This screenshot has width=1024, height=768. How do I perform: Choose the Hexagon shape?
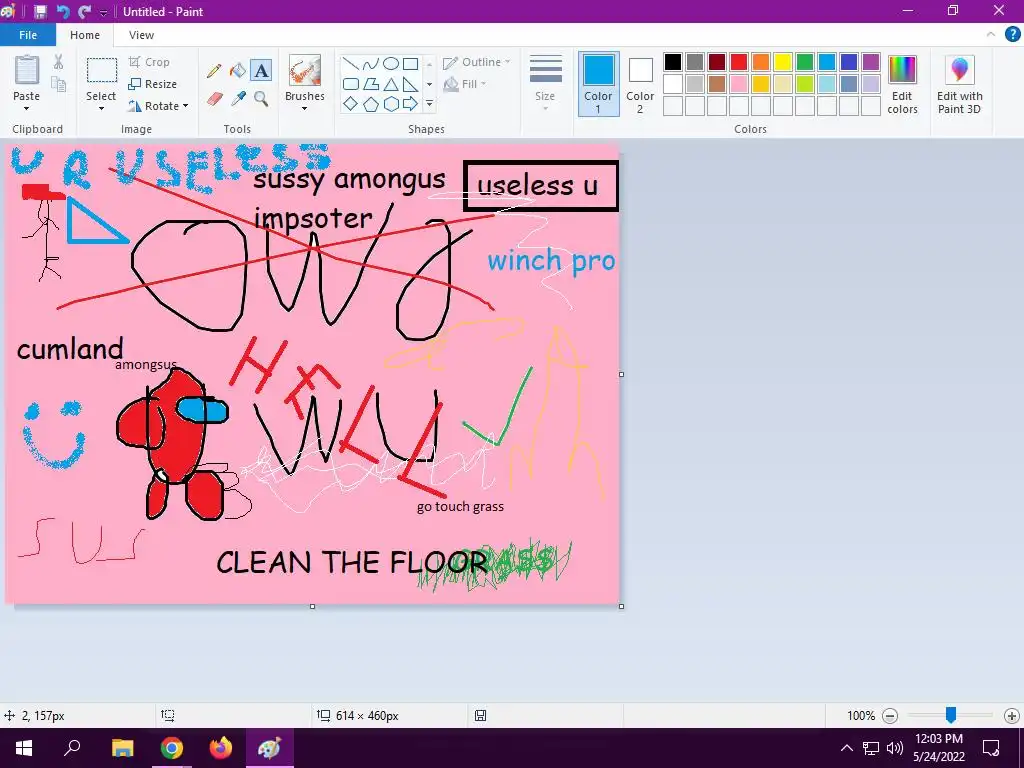point(391,104)
